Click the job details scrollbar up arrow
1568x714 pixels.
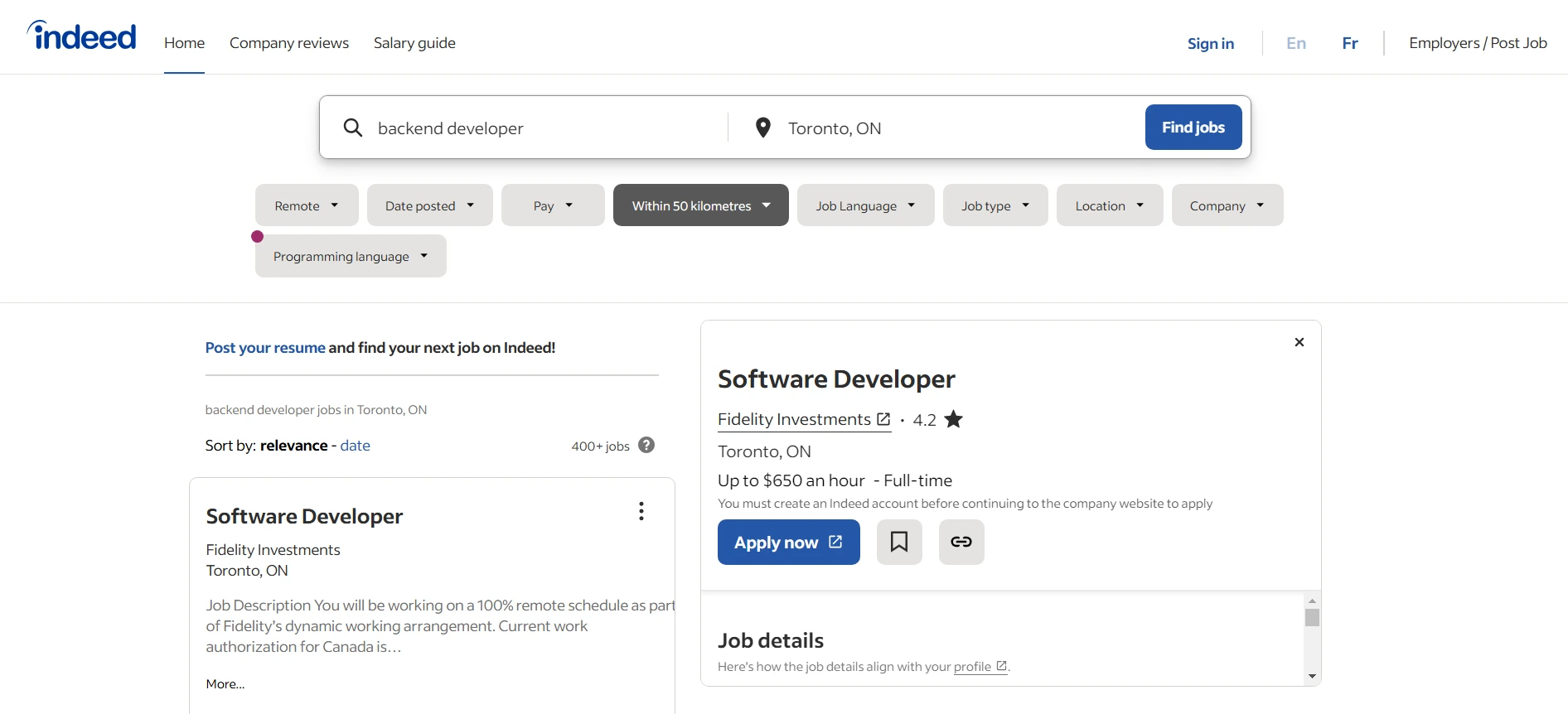tap(1312, 601)
